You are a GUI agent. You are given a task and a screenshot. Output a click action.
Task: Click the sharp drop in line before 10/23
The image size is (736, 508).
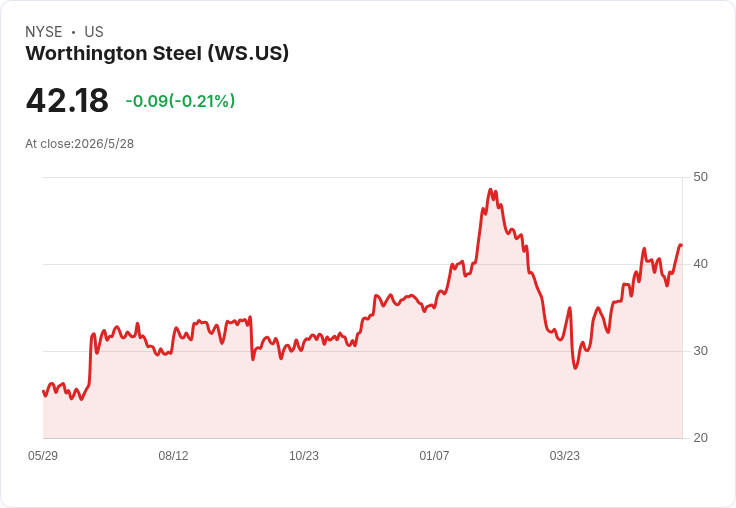(x=252, y=339)
